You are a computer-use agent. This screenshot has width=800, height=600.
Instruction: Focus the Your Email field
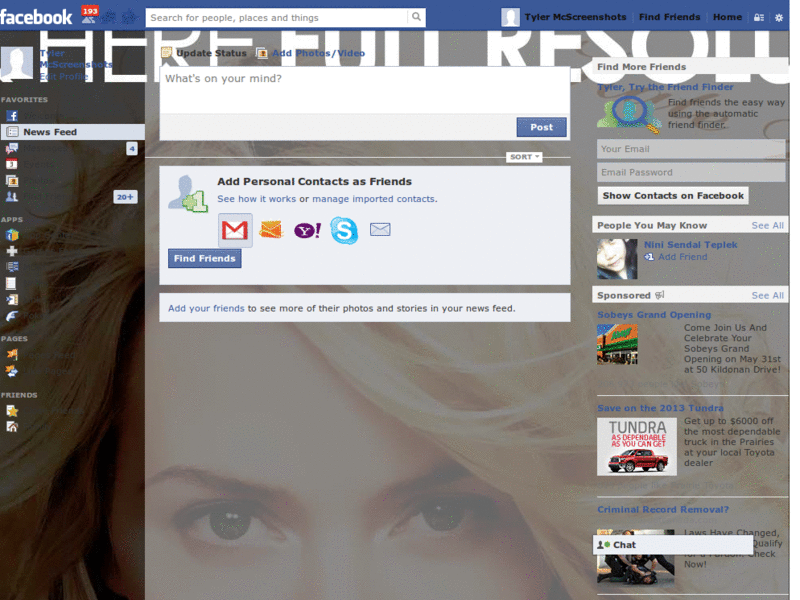pyautogui.click(x=691, y=149)
